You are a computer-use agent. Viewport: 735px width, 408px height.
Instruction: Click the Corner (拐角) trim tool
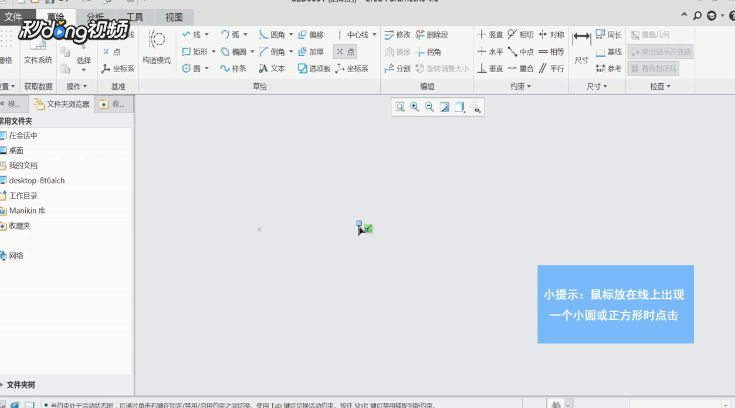point(428,52)
